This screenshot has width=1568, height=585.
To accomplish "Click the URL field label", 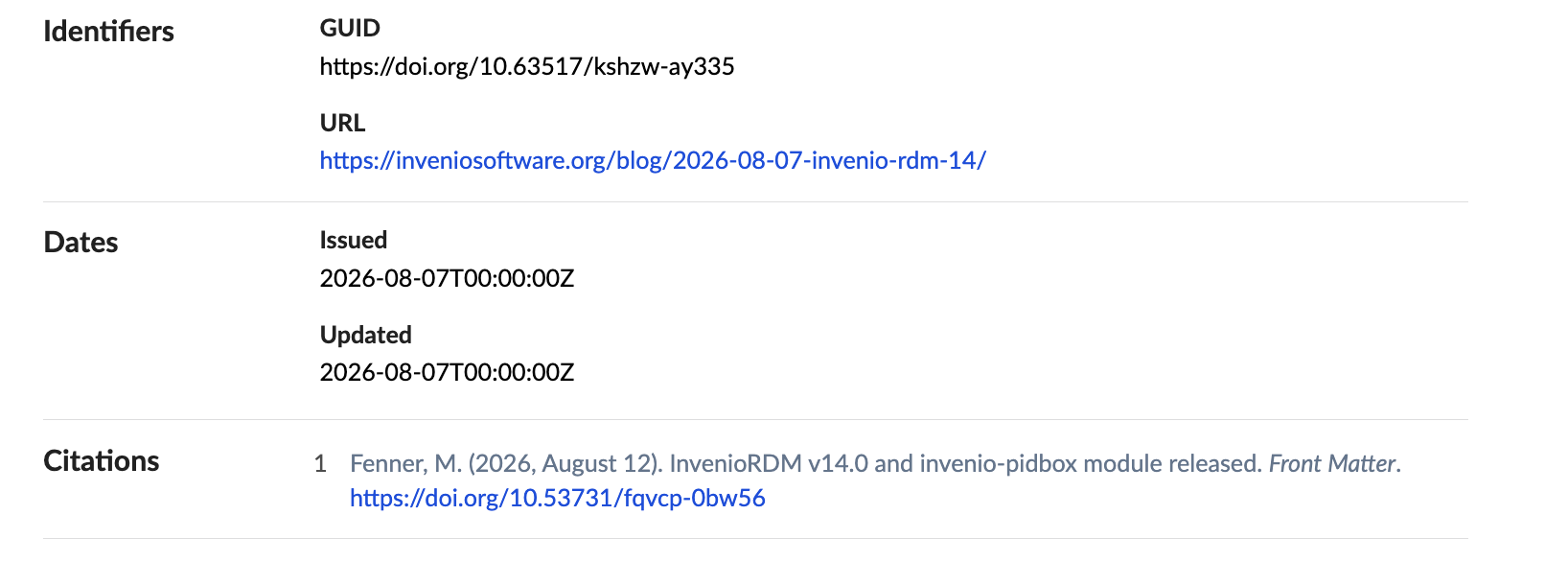I will pyautogui.click(x=342, y=123).
